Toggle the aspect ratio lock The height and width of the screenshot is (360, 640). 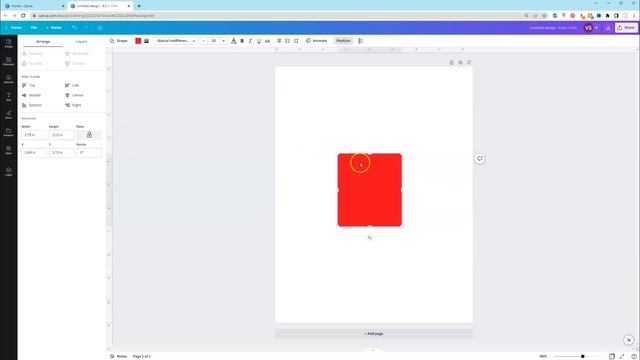pyautogui.click(x=89, y=135)
